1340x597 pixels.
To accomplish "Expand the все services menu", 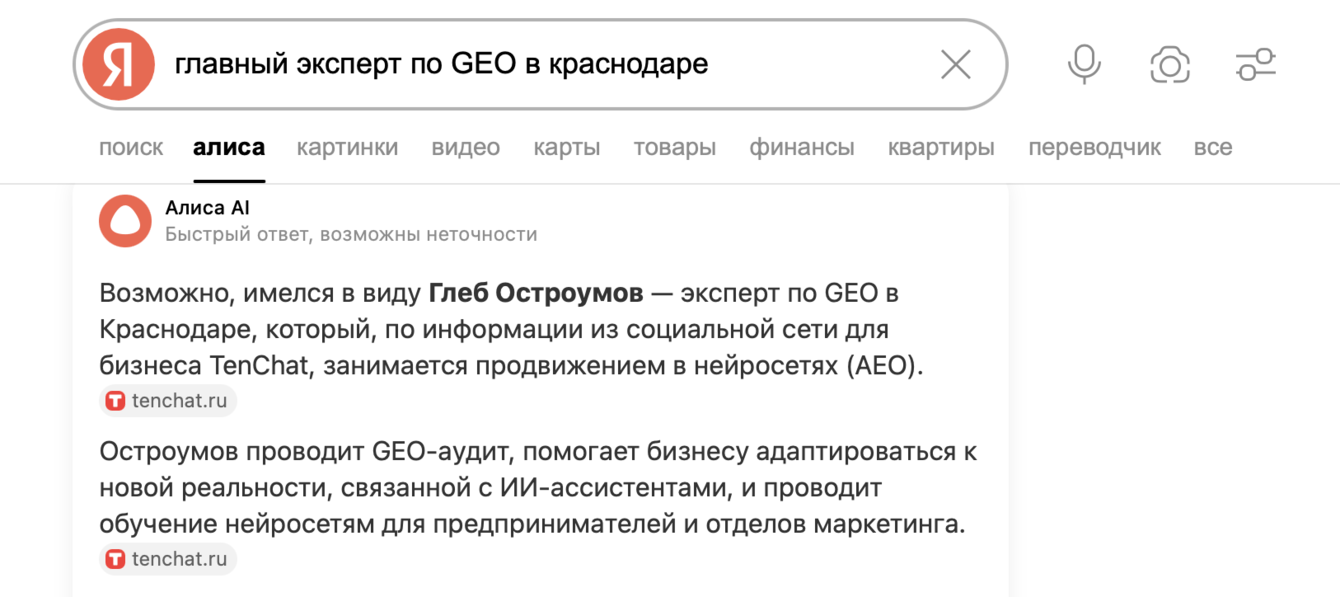I will pos(1212,148).
